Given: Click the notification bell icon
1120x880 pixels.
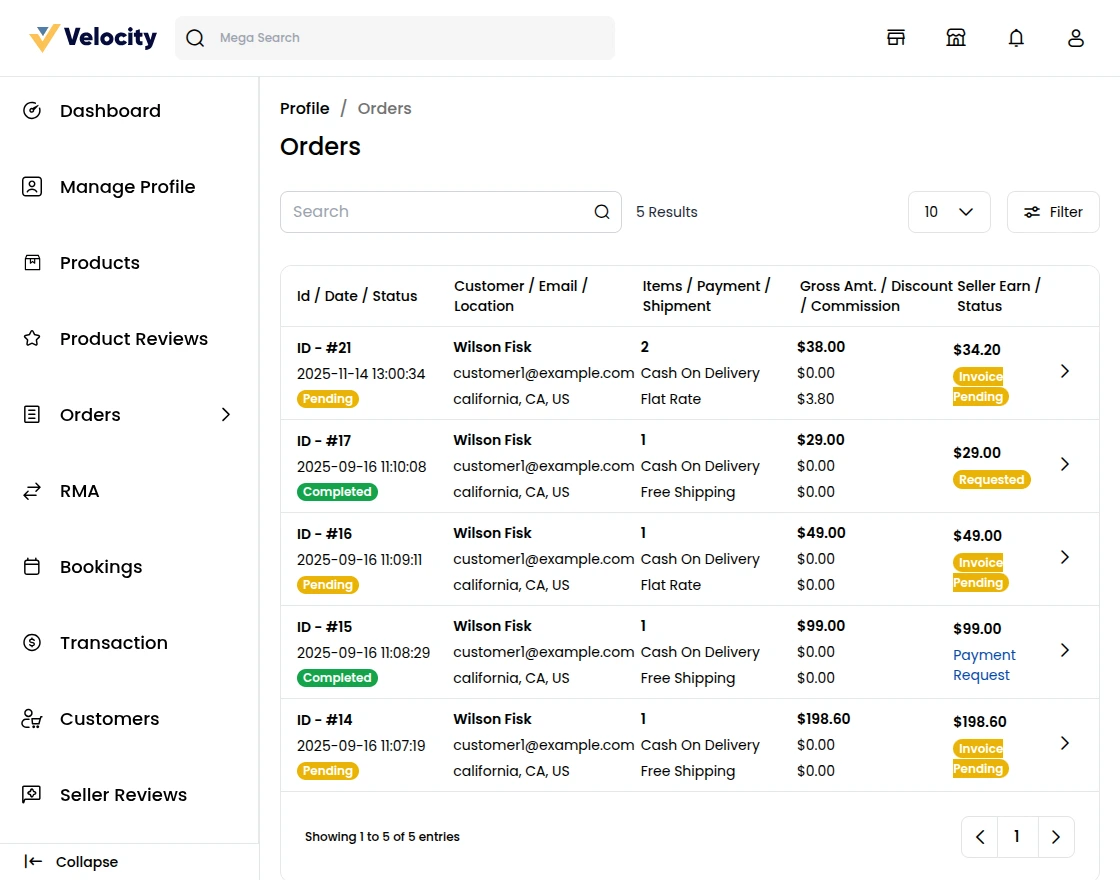Looking at the screenshot, I should (1016, 38).
